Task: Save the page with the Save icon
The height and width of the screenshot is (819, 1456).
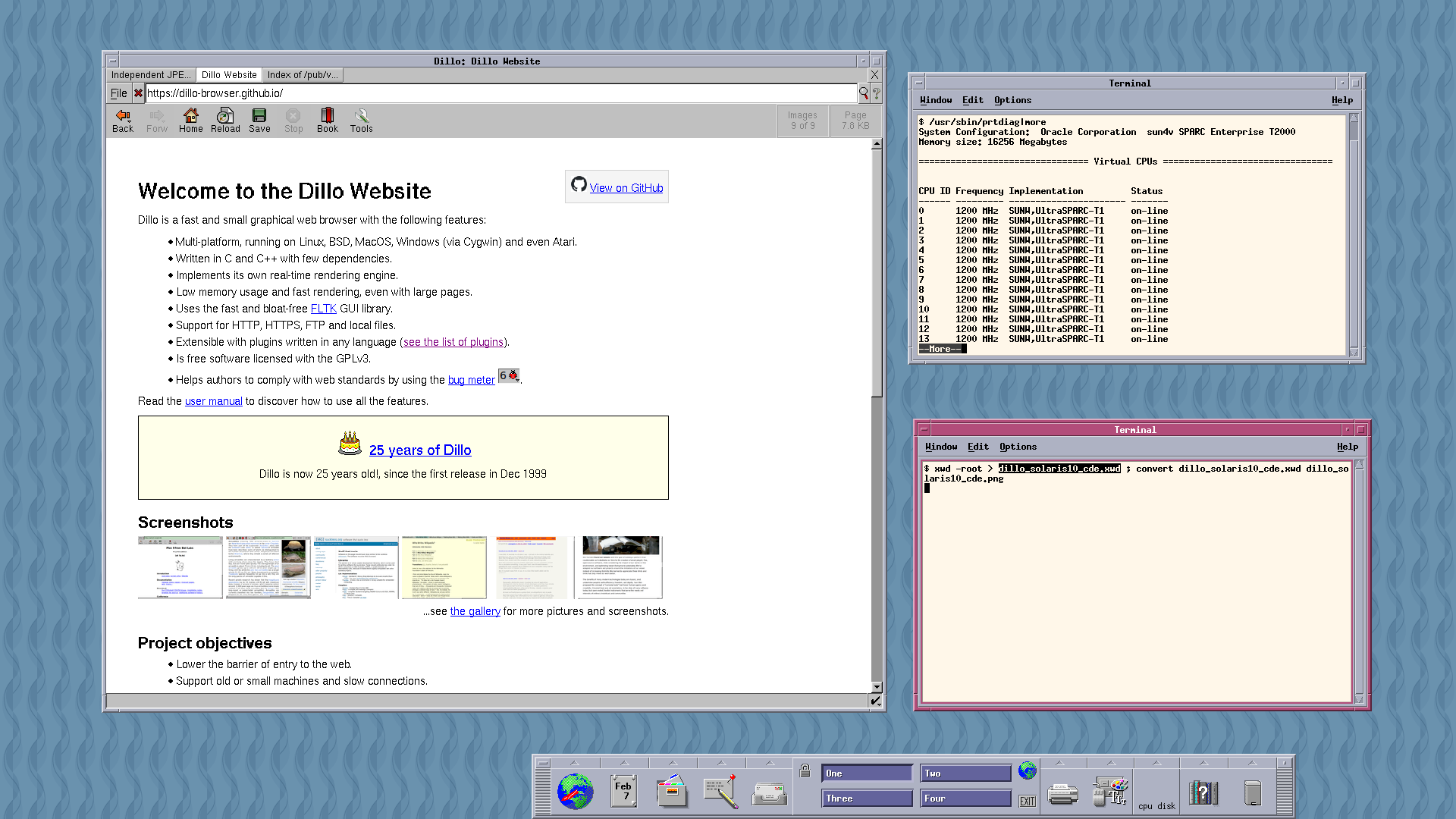Action: tap(259, 121)
